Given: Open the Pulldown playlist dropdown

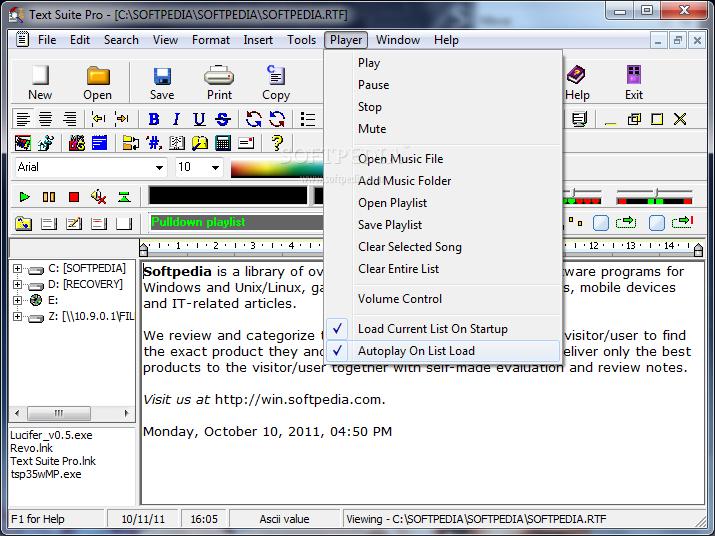Looking at the screenshot, I should (236, 222).
